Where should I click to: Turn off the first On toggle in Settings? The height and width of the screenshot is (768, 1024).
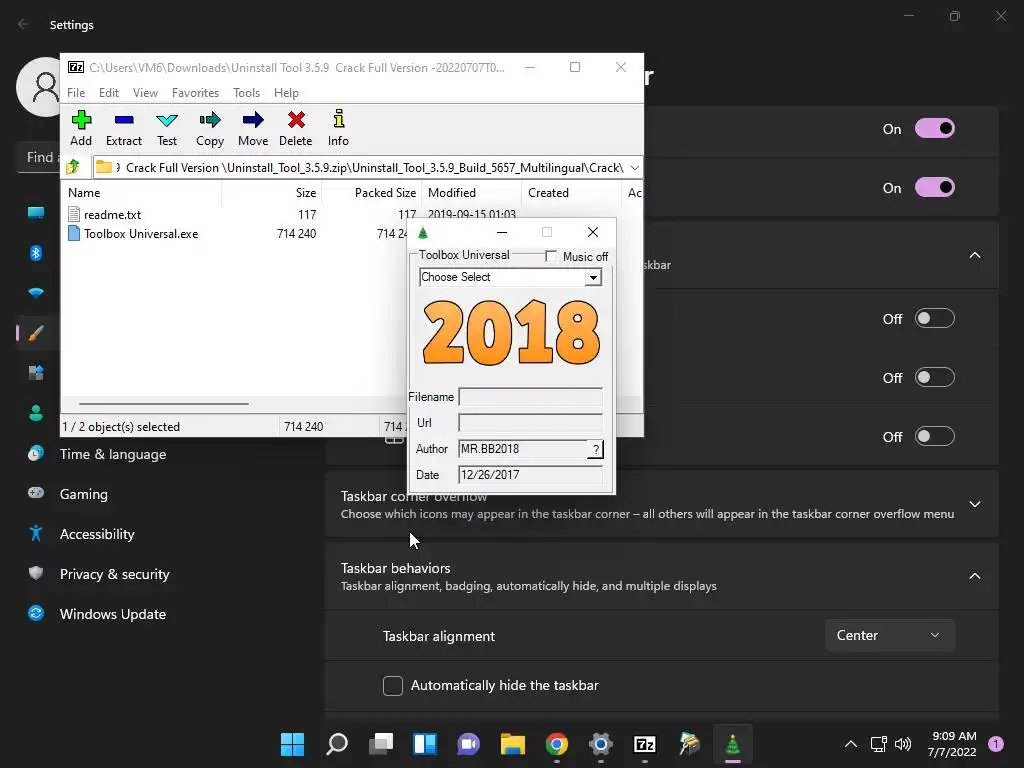click(935, 129)
